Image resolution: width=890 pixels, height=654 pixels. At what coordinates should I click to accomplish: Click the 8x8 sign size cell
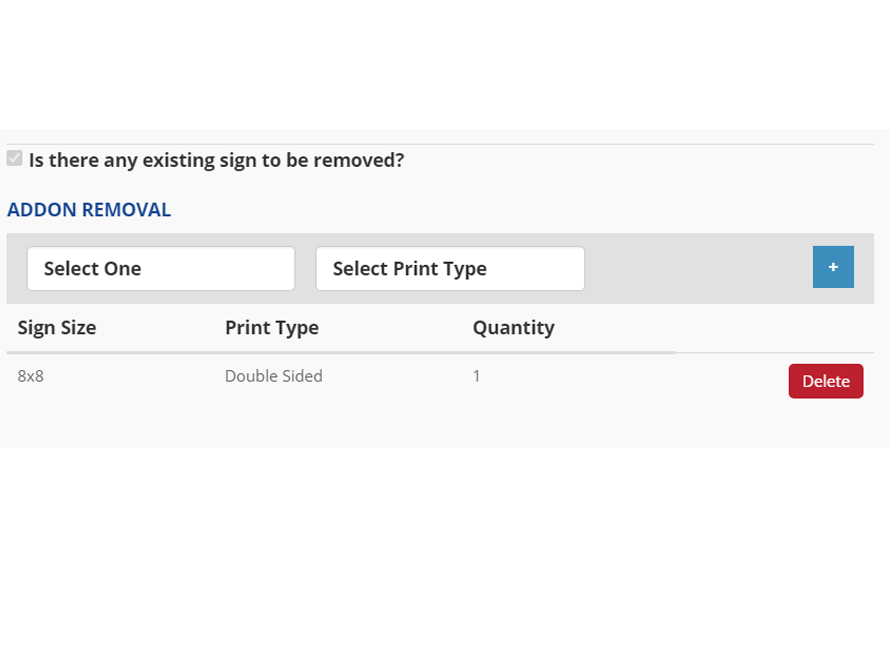tap(31, 377)
